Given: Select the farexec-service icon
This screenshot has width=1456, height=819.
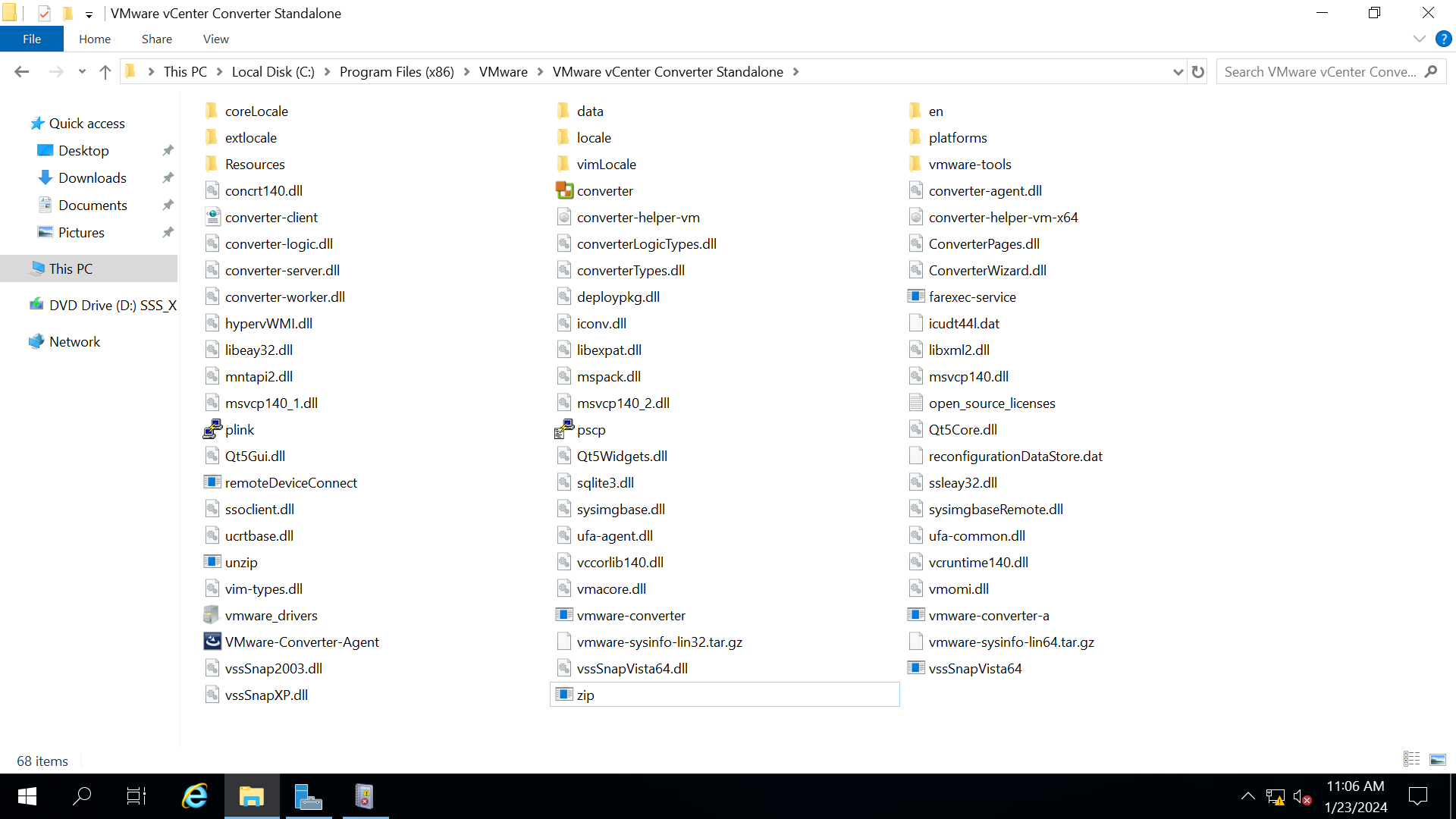Looking at the screenshot, I should pyautogui.click(x=916, y=297).
